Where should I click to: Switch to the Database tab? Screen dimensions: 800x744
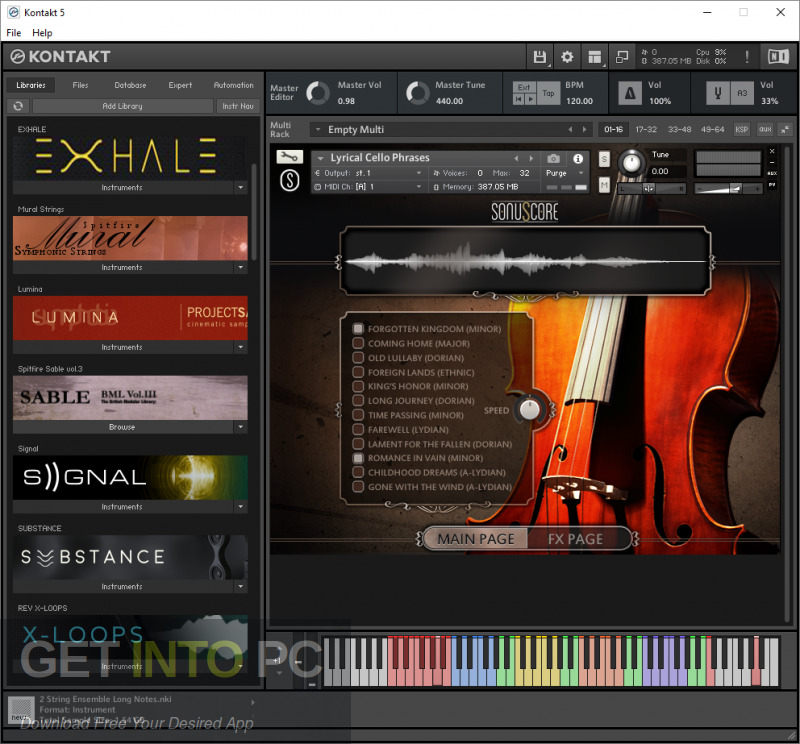click(130, 85)
